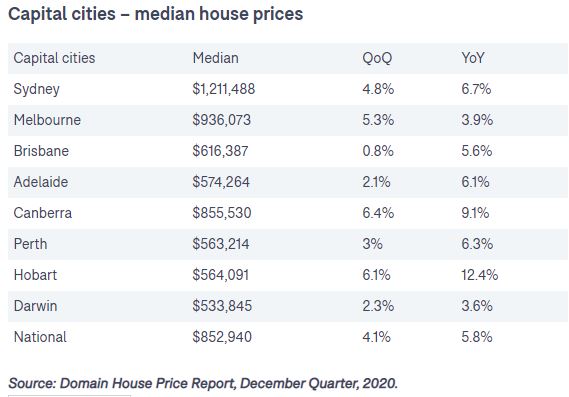Click the Adelaide median $574,264
Screen dimensions: 569x397
[221, 182]
